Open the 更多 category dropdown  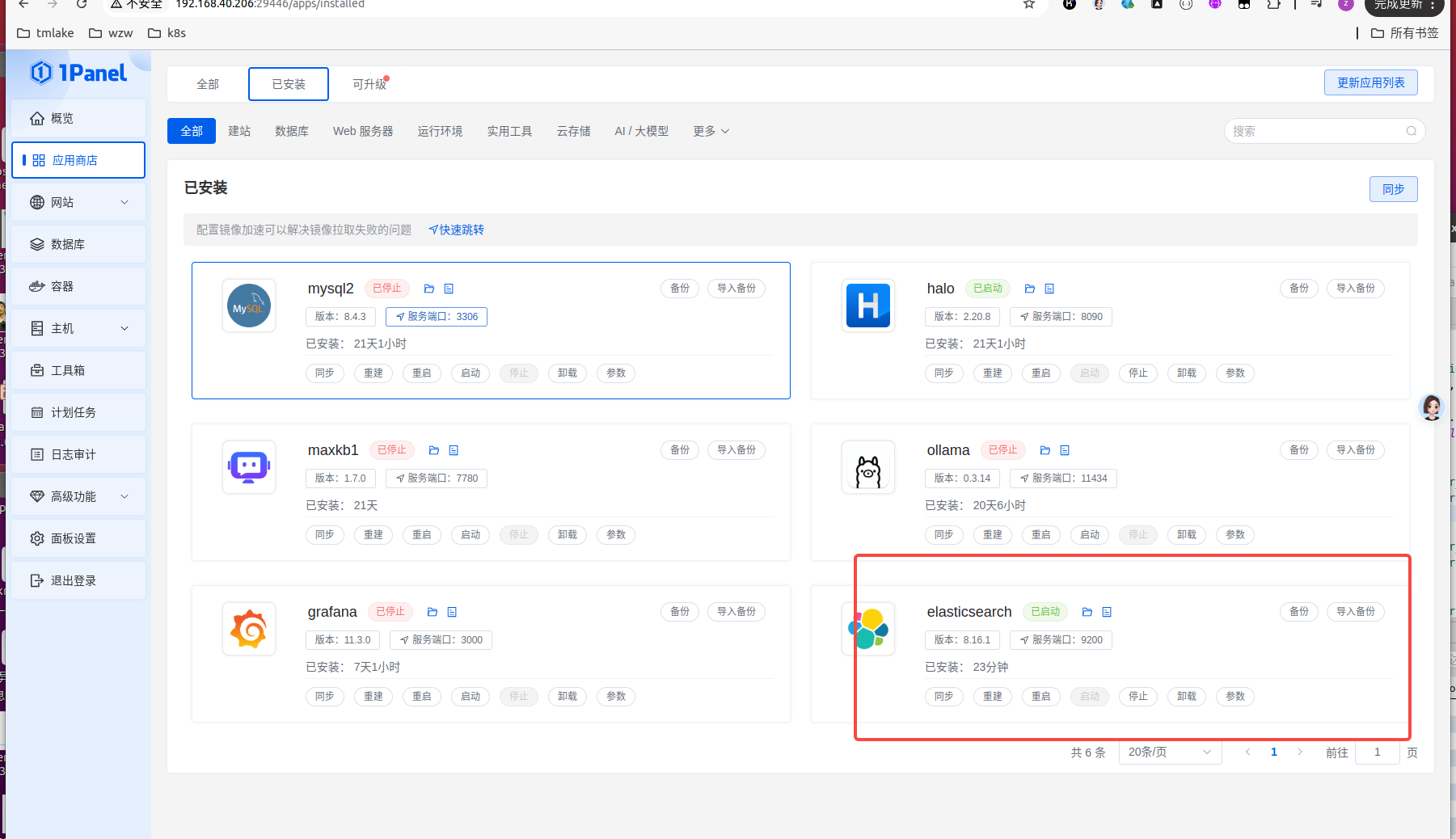coord(711,131)
